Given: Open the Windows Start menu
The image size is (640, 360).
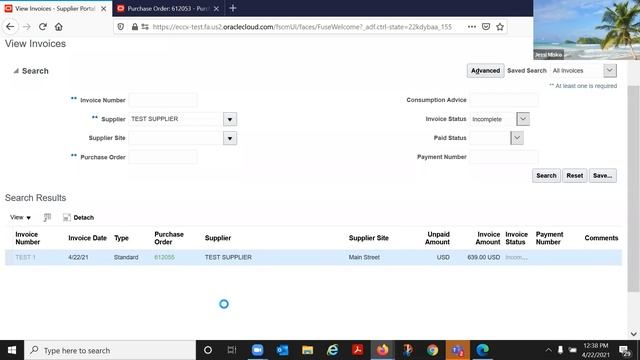Looking at the screenshot, I should point(12,350).
